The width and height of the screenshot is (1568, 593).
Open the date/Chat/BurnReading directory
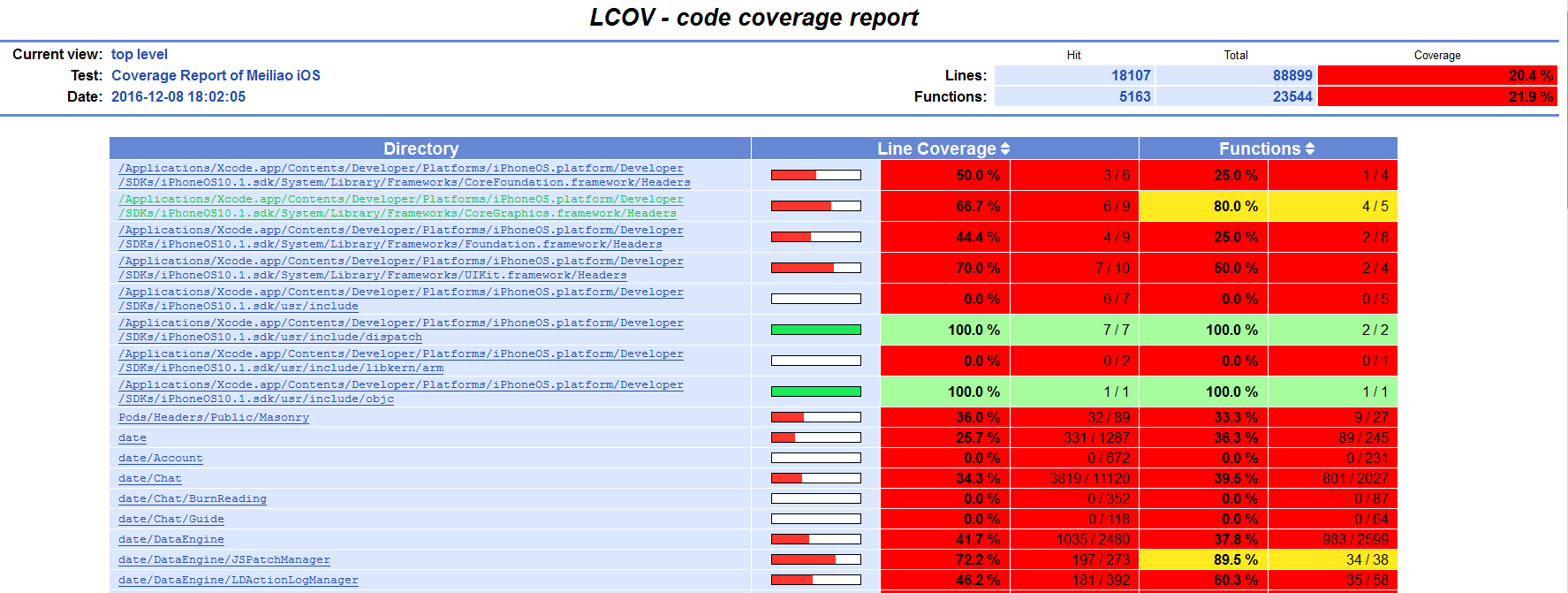[x=192, y=499]
